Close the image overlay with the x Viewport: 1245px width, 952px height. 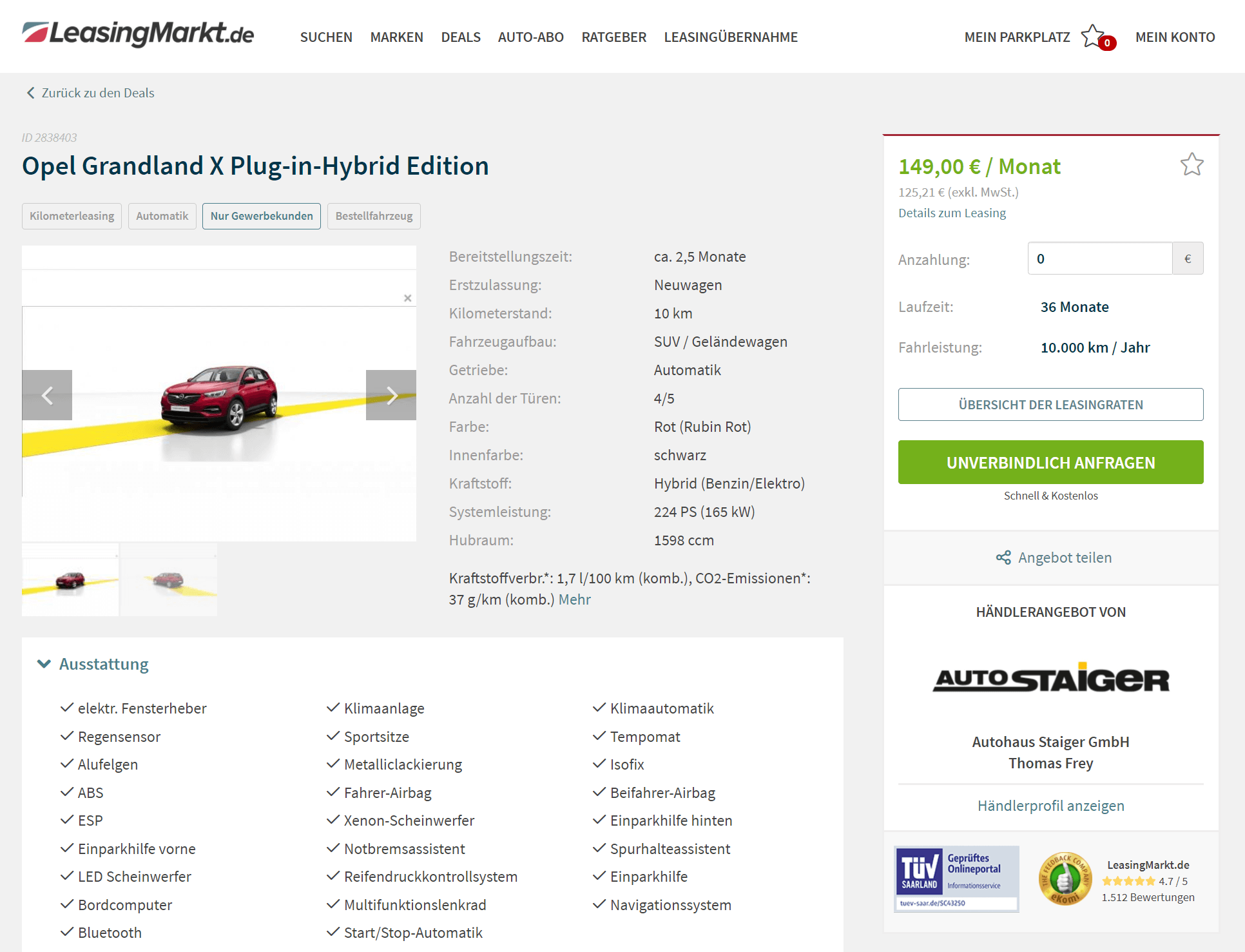(x=407, y=298)
